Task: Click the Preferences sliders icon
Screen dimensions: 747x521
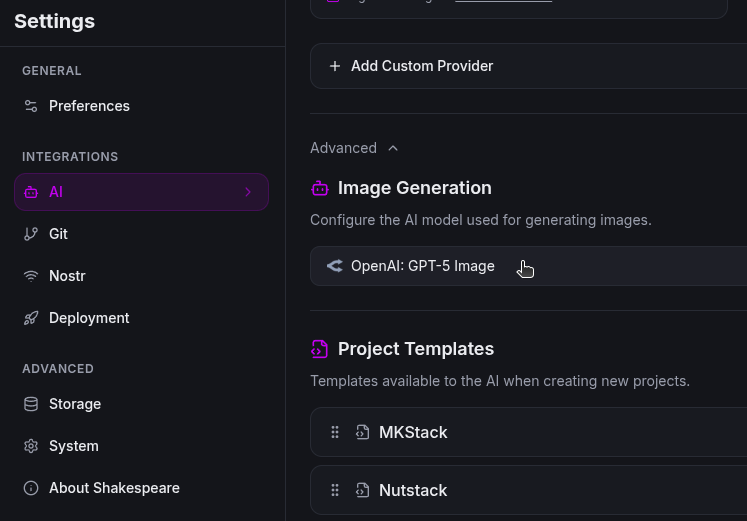Action: [31, 106]
